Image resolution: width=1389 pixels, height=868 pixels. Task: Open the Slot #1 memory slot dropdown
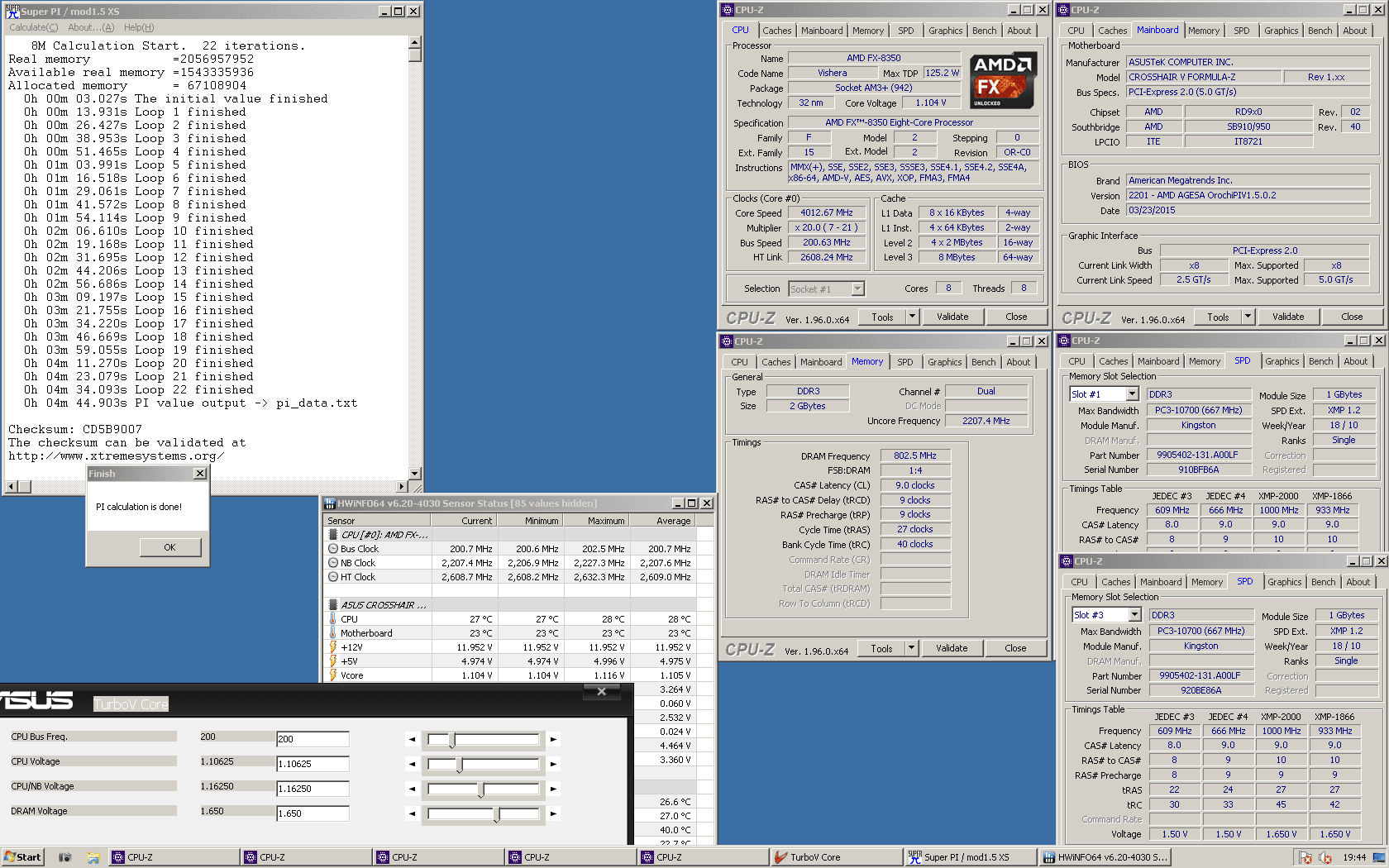pyautogui.click(x=1132, y=394)
